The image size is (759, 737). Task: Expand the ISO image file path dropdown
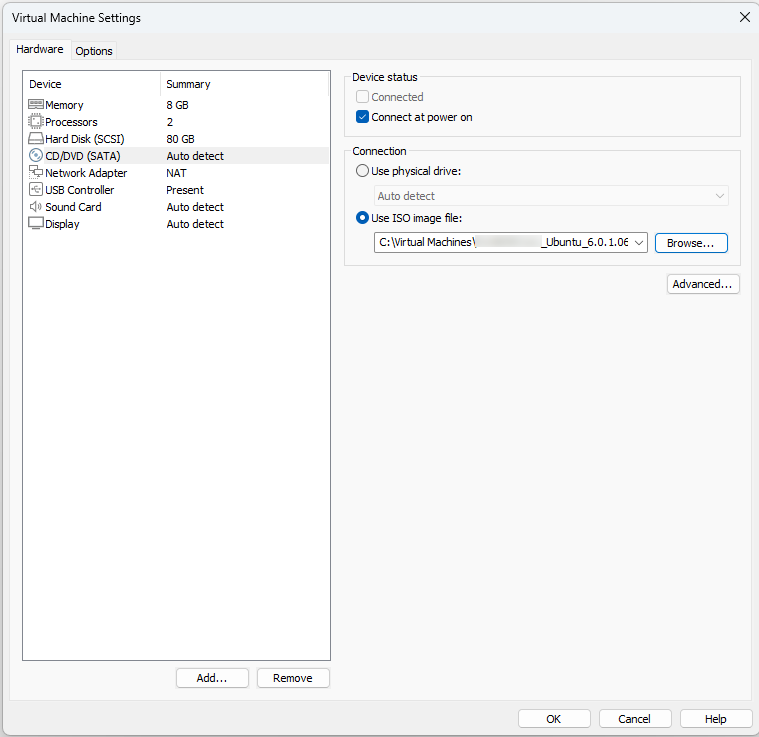click(x=639, y=243)
